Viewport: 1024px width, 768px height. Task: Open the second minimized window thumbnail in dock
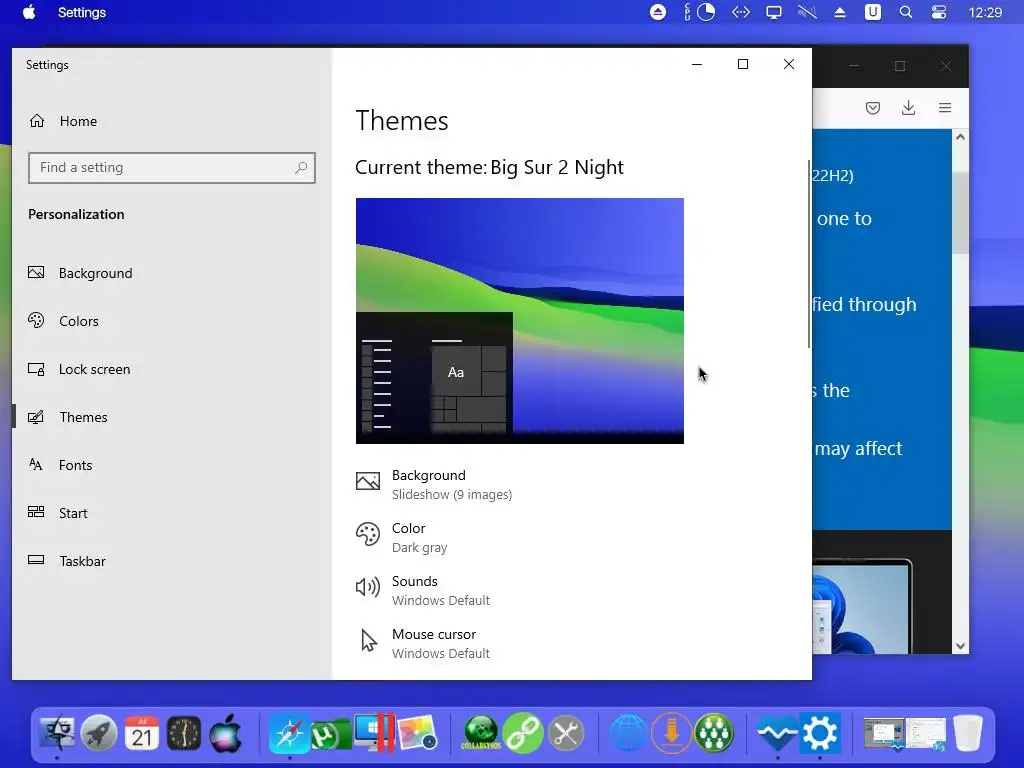925,733
